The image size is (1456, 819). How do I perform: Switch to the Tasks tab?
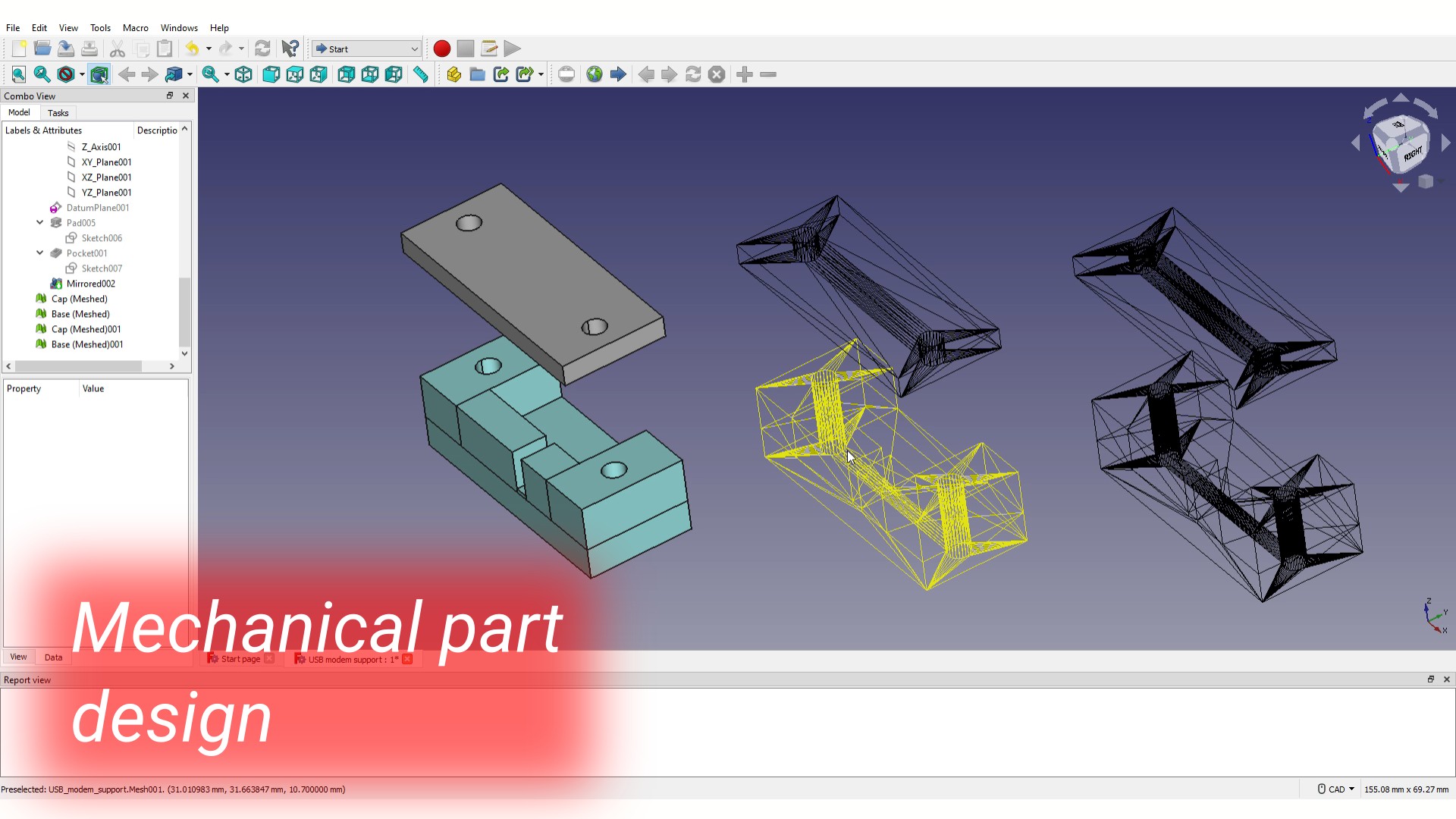pyautogui.click(x=58, y=113)
